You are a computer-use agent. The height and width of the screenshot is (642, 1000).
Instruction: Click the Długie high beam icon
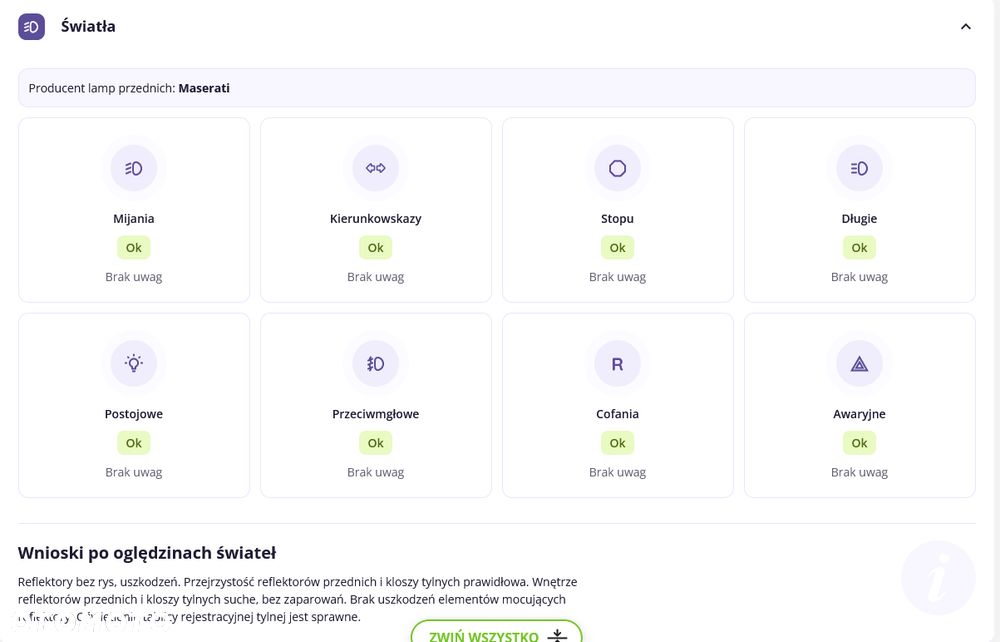click(x=859, y=168)
